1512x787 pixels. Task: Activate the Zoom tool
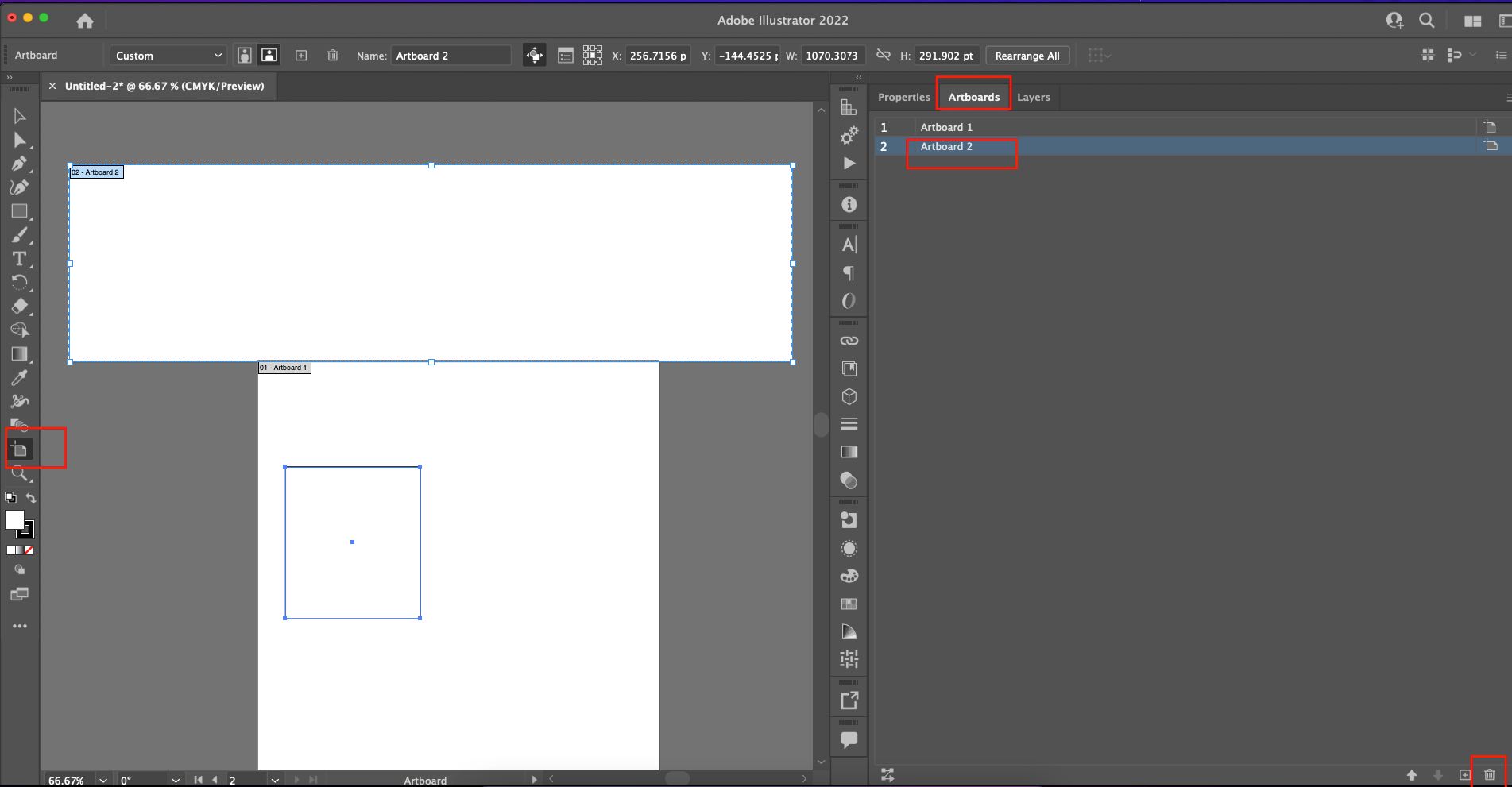20,474
